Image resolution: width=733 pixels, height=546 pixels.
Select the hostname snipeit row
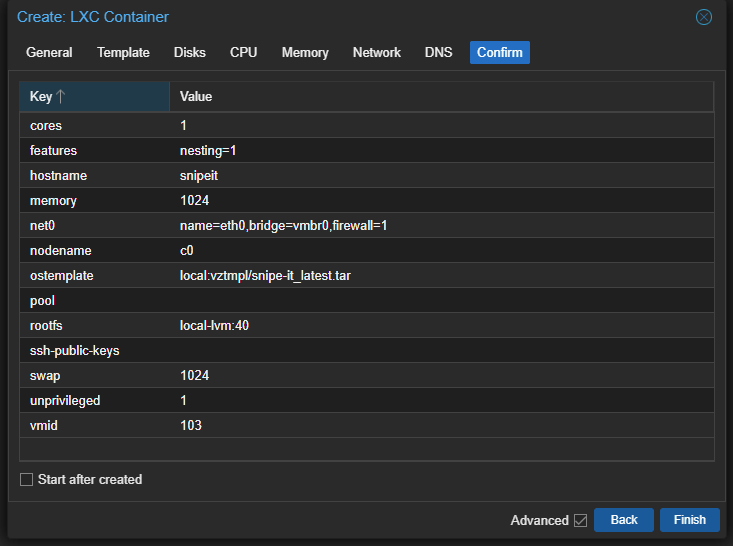coord(366,175)
